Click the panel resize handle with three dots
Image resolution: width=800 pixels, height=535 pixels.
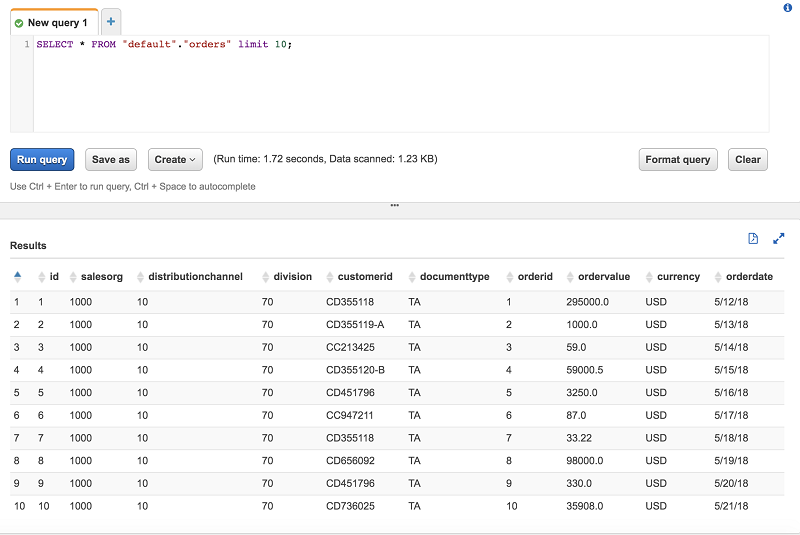[x=395, y=205]
